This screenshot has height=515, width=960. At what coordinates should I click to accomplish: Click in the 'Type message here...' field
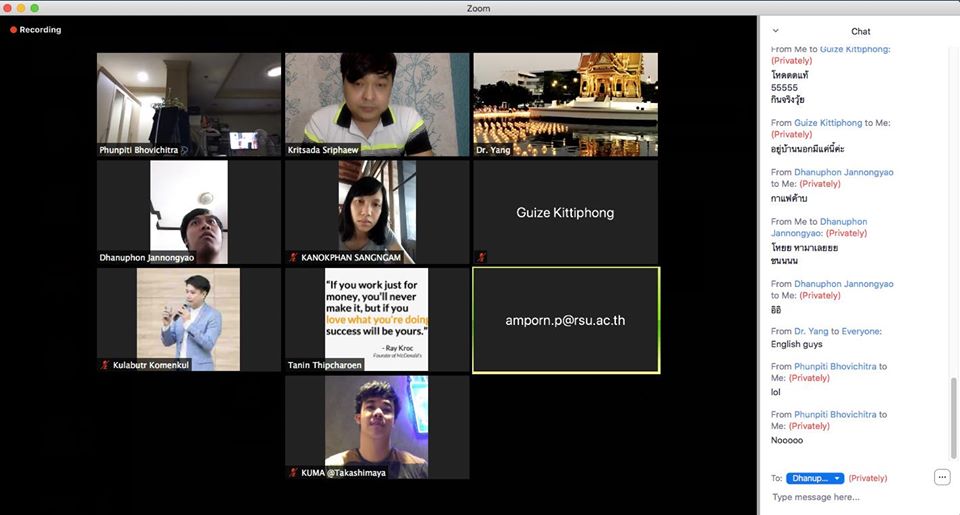coord(850,497)
